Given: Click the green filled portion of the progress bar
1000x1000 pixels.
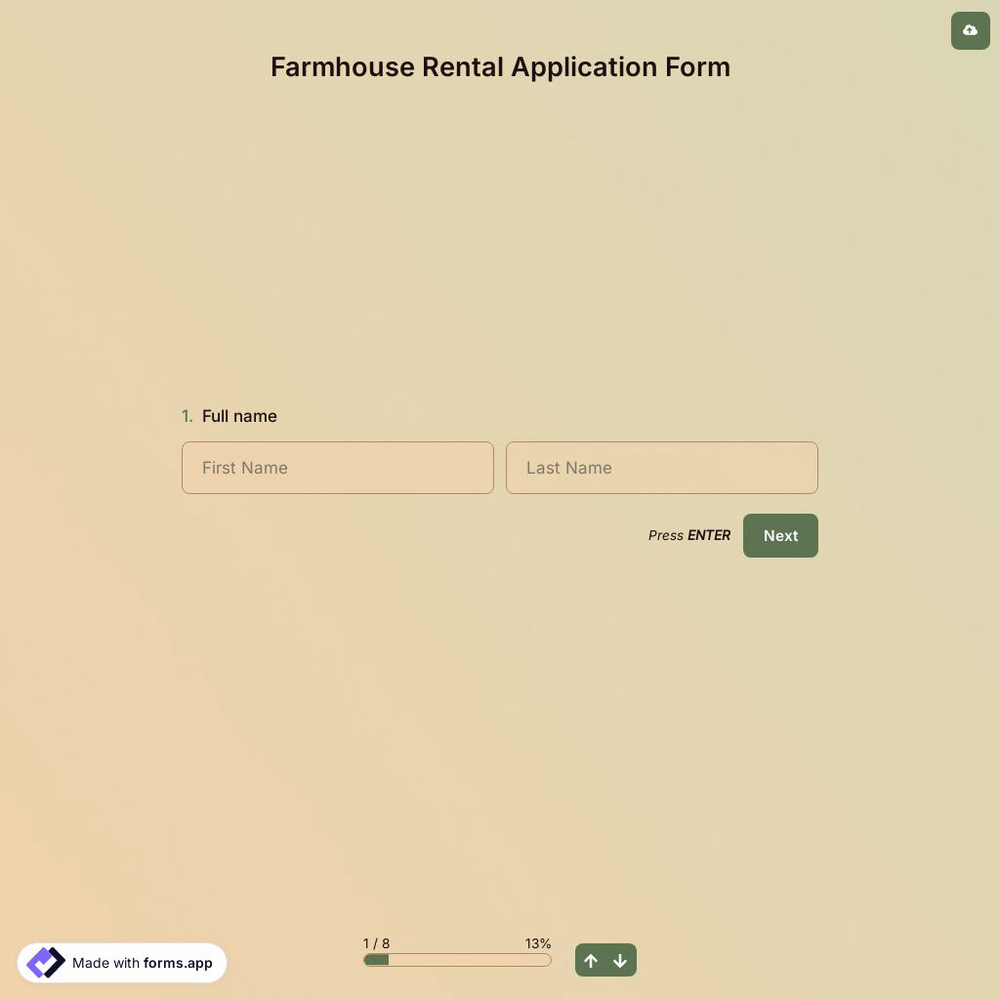Looking at the screenshot, I should 375,958.
